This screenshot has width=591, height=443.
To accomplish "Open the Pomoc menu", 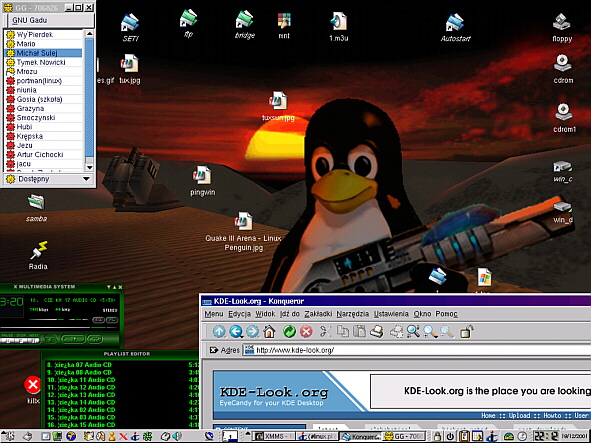I will pyautogui.click(x=446, y=314).
